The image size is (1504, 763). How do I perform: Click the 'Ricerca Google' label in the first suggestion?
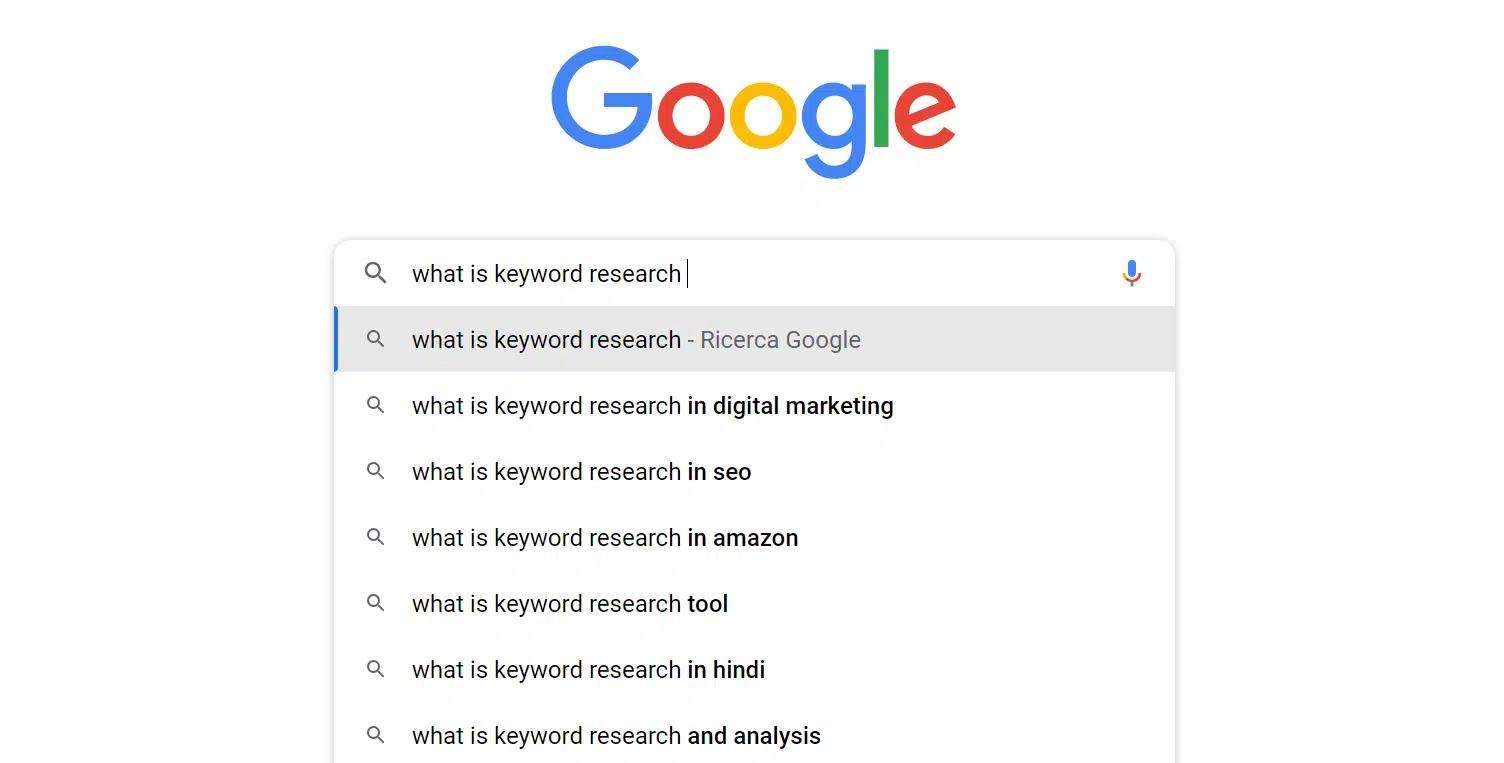(780, 340)
